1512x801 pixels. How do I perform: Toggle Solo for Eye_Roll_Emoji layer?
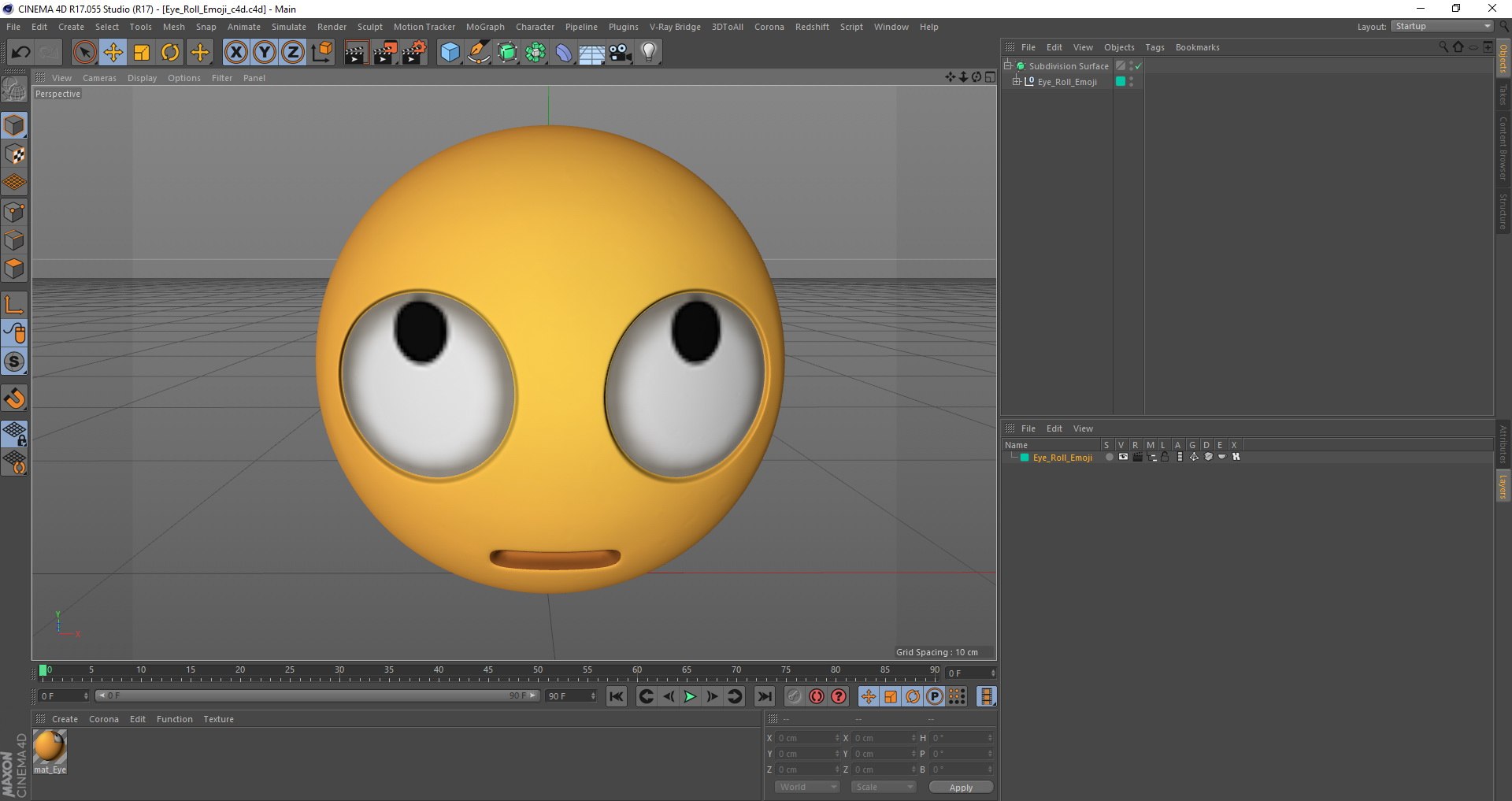point(1109,457)
